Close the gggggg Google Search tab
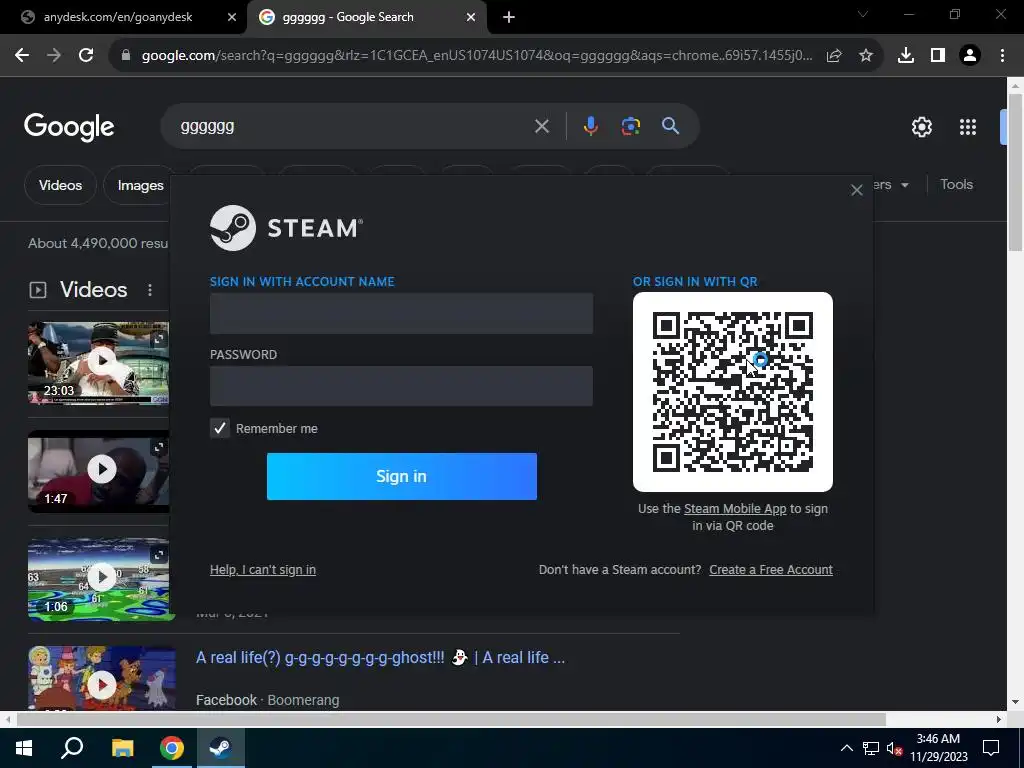Image resolution: width=1024 pixels, height=768 pixels. pyautogui.click(x=471, y=17)
